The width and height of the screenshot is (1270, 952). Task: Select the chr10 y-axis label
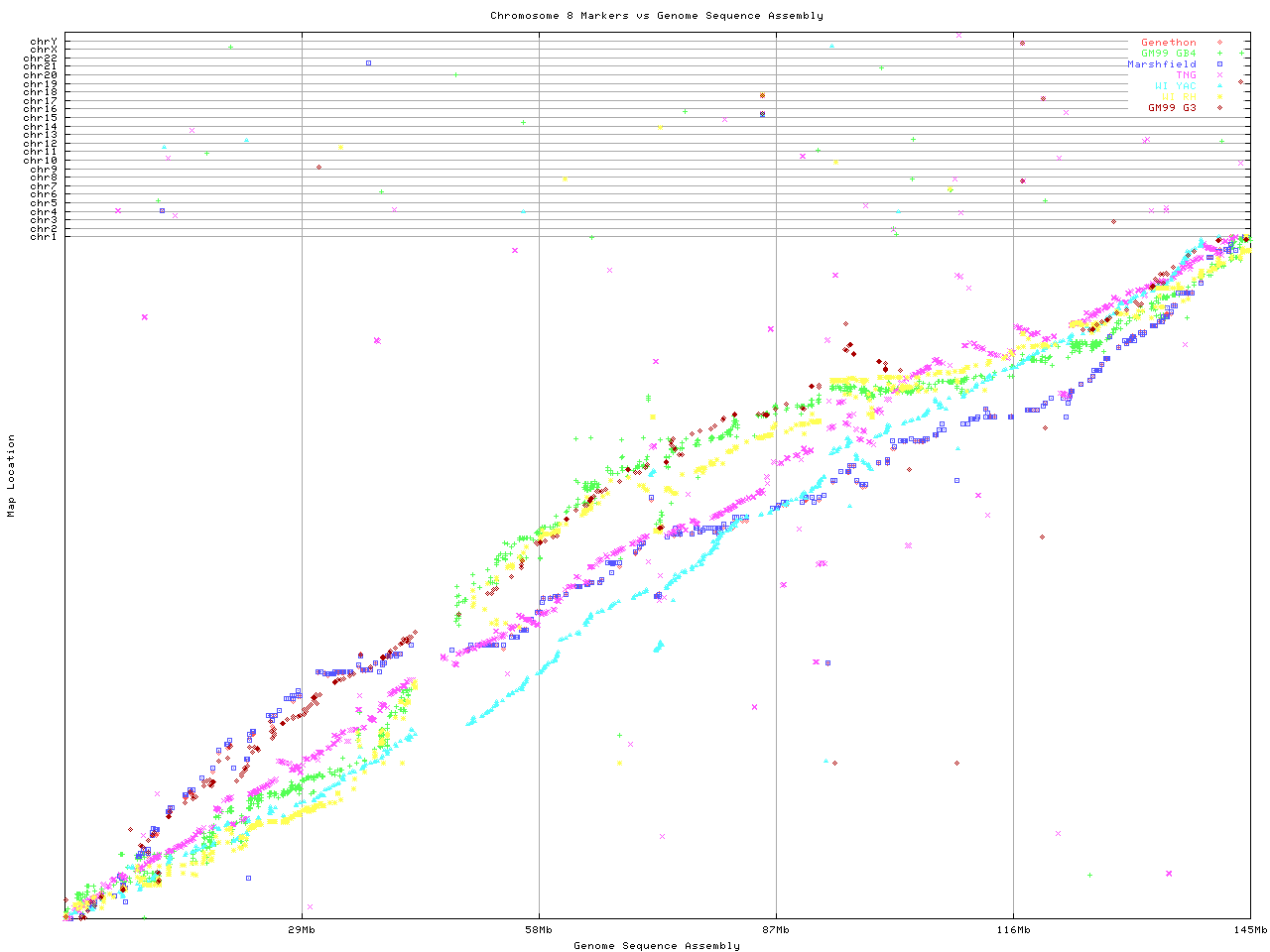[x=41, y=161]
